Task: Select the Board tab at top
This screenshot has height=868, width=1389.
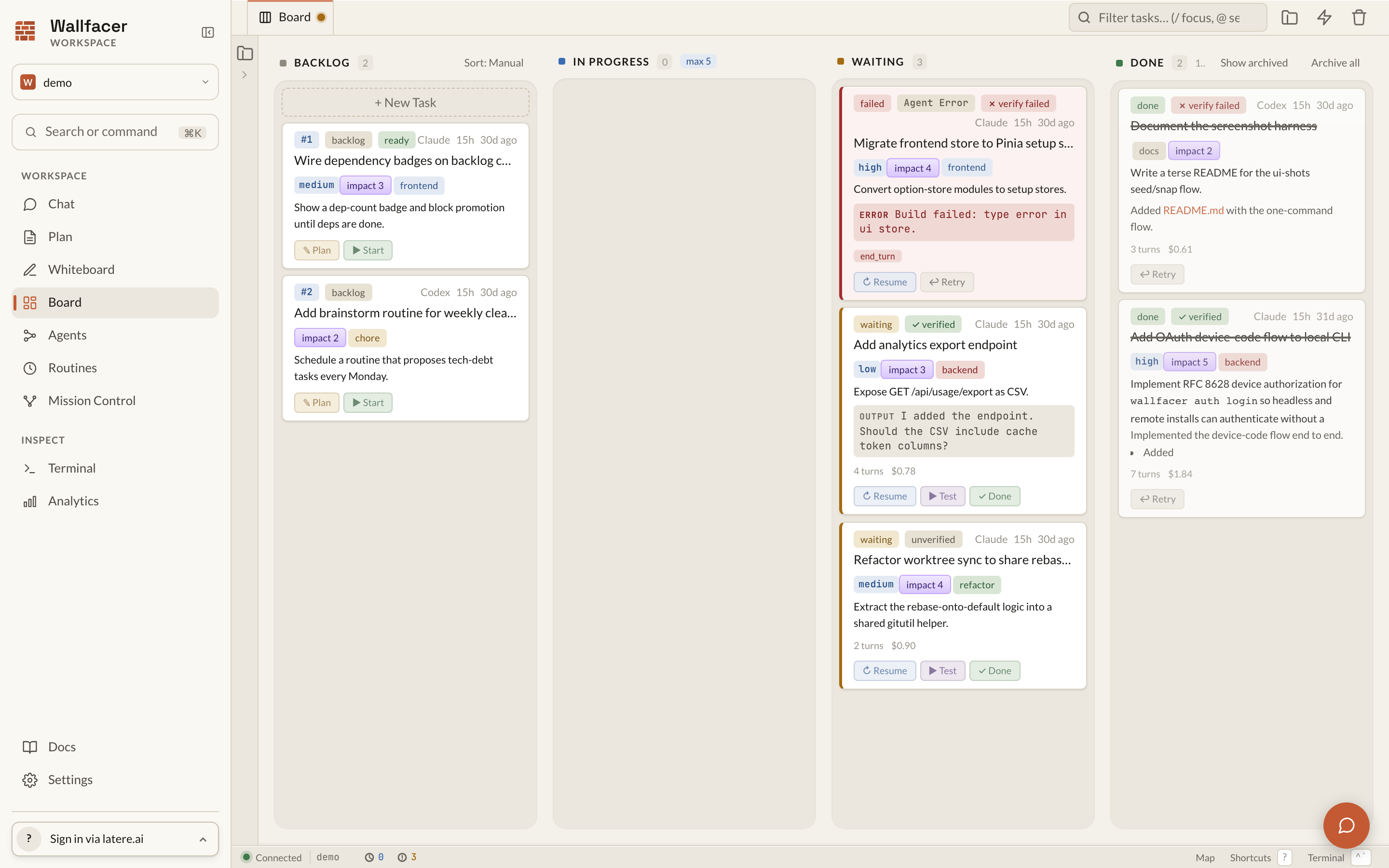Action: (x=291, y=18)
